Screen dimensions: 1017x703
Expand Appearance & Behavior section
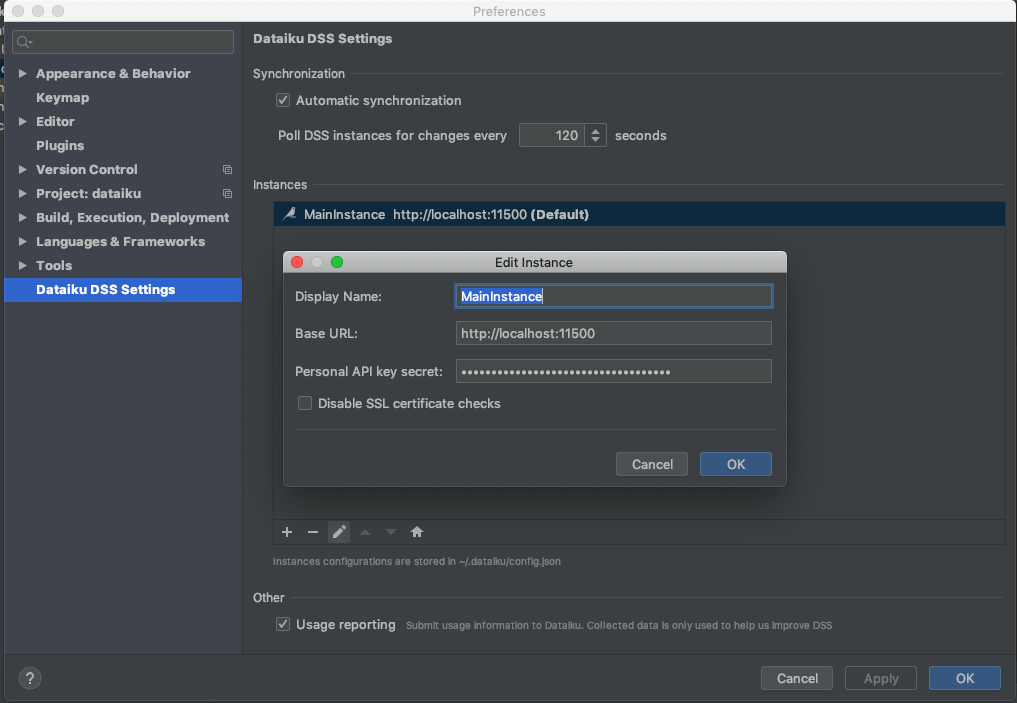coord(23,73)
